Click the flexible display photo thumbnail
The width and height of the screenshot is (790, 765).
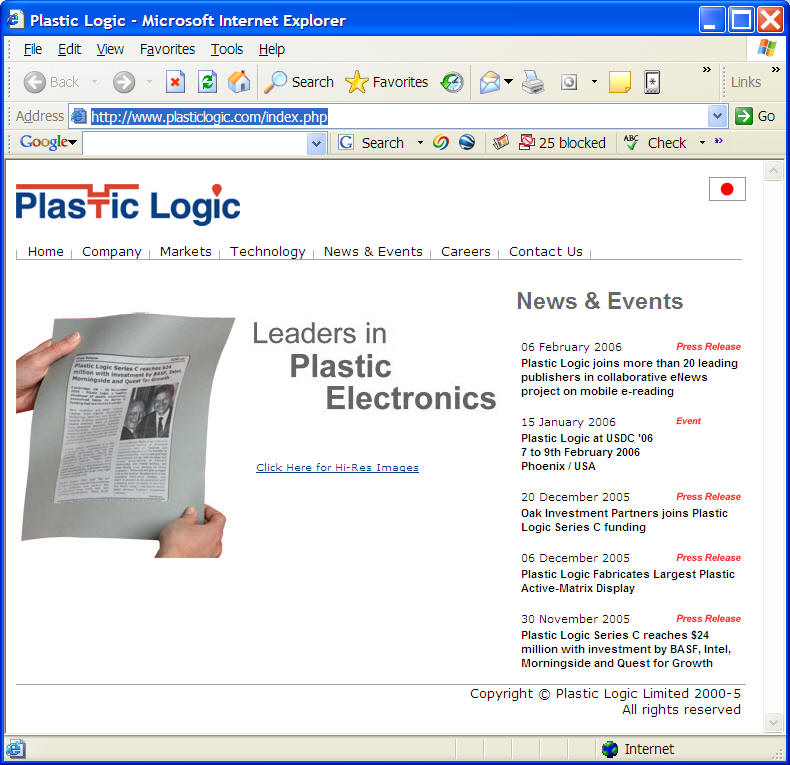[x=125, y=434]
